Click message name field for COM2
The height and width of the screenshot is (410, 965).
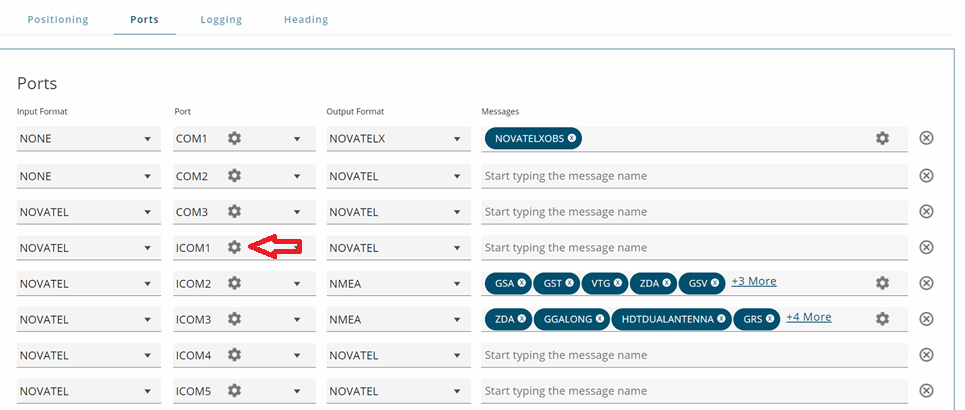694,176
